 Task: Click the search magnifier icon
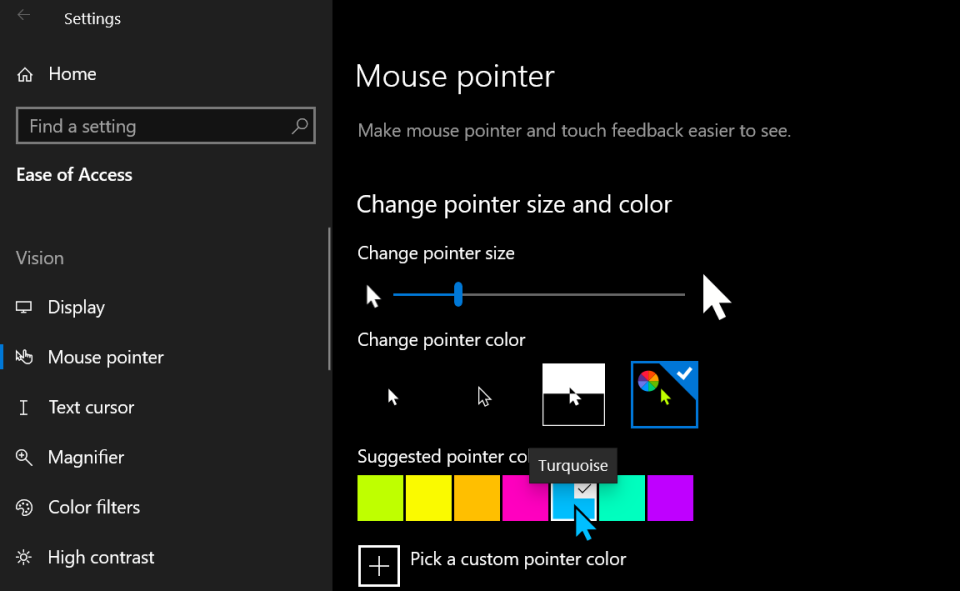coord(299,126)
